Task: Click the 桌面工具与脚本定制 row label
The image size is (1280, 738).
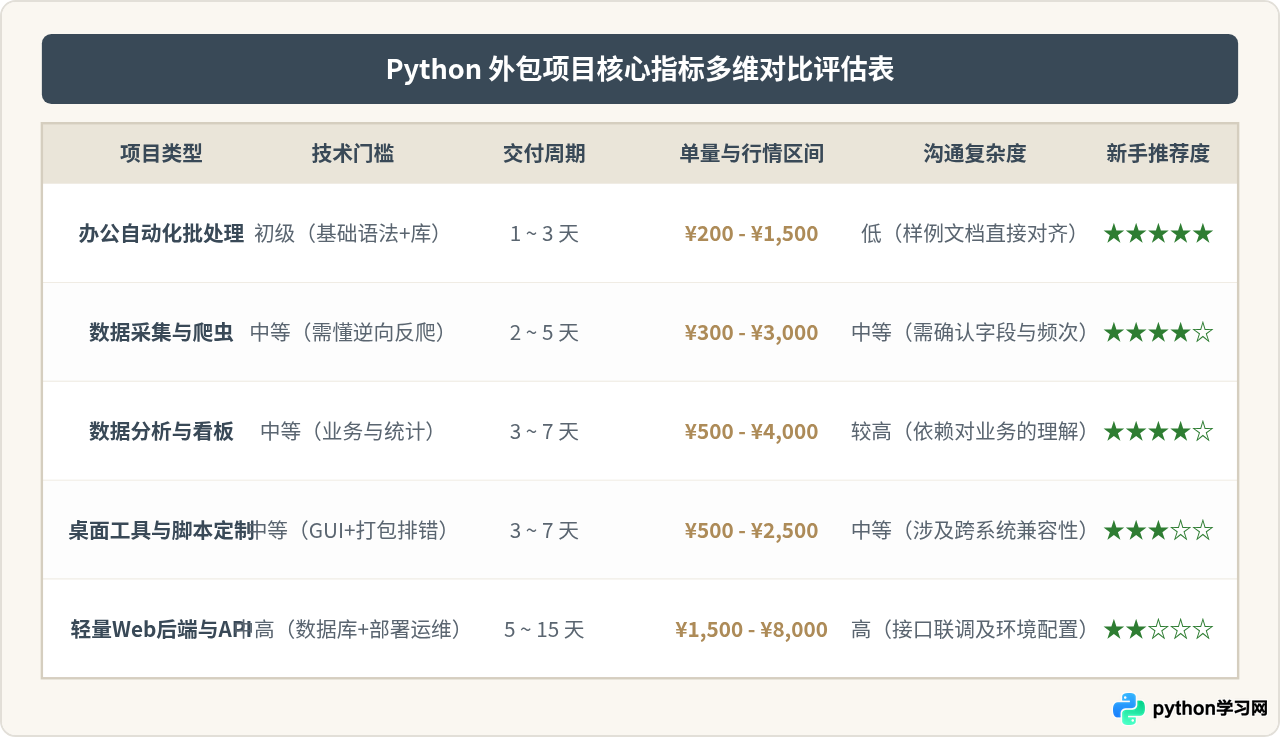Action: (161, 531)
